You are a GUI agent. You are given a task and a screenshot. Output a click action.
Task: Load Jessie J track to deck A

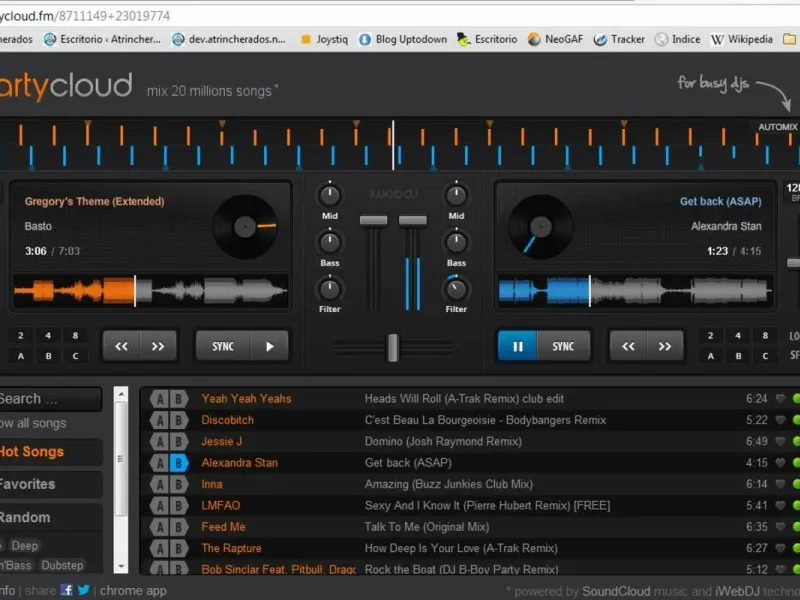point(158,441)
